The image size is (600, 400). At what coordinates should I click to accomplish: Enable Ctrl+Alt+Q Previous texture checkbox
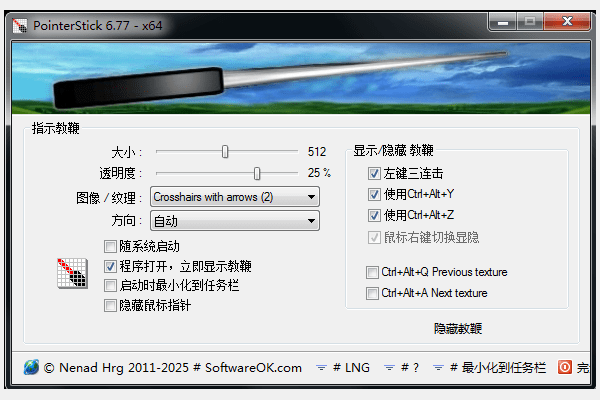click(372, 272)
